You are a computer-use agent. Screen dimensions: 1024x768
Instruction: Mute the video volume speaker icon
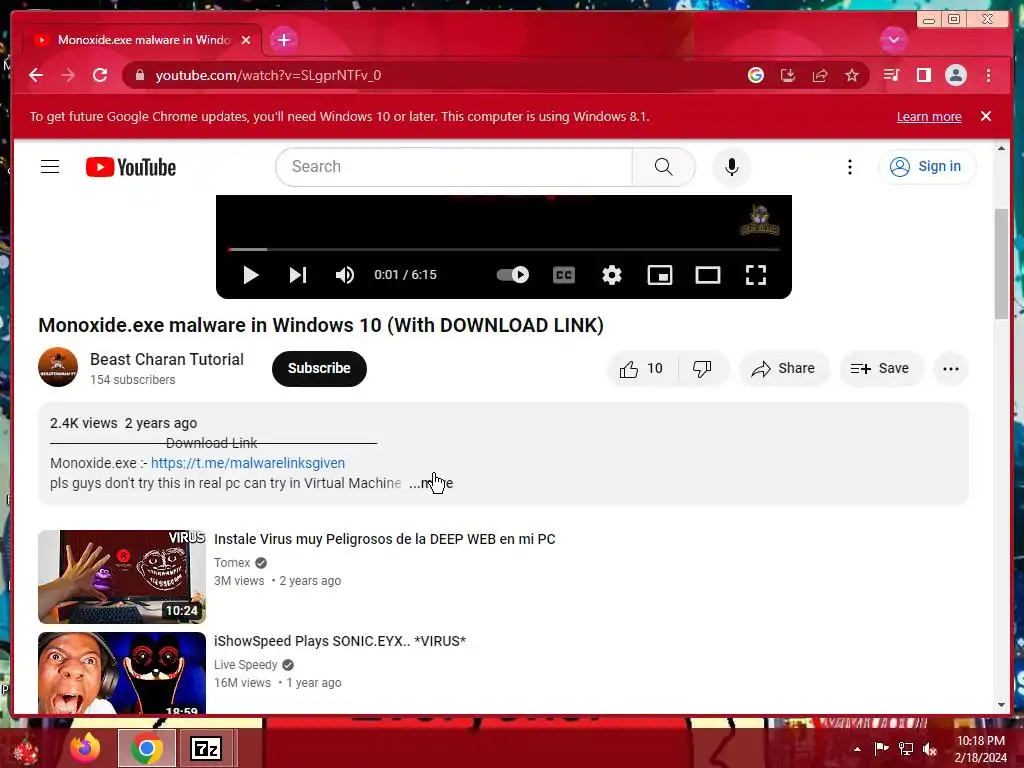(345, 275)
